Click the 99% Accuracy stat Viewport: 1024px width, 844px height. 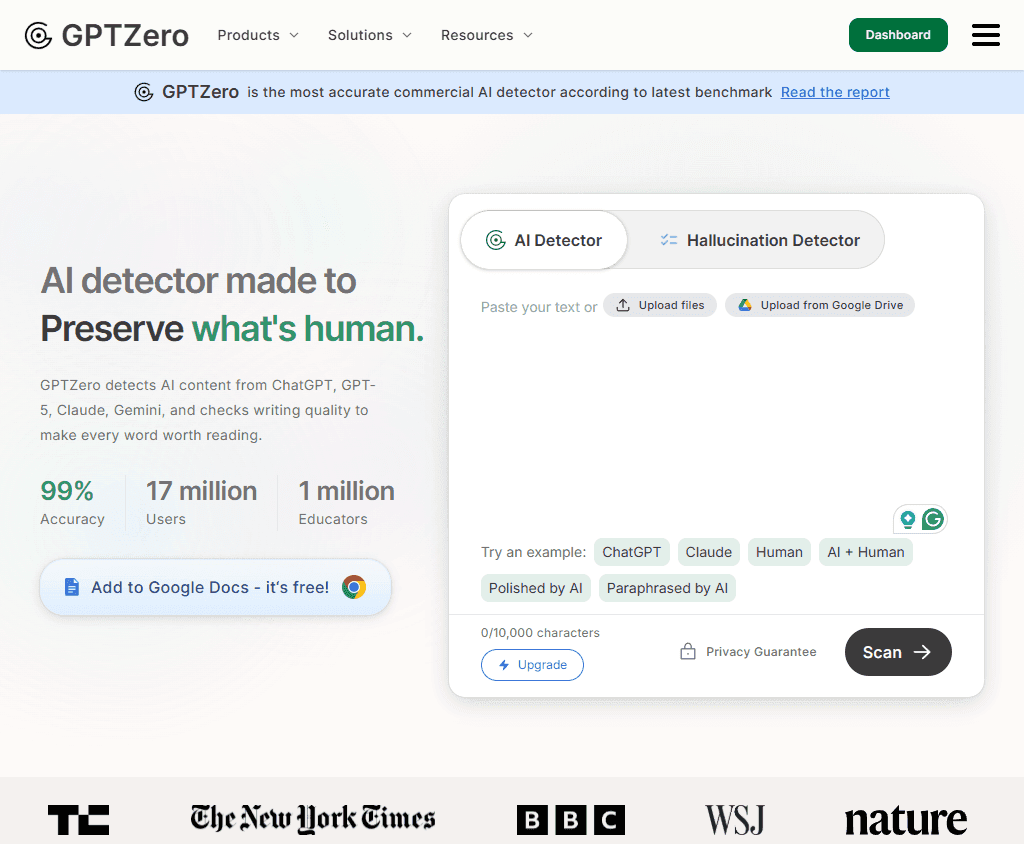tap(72, 502)
